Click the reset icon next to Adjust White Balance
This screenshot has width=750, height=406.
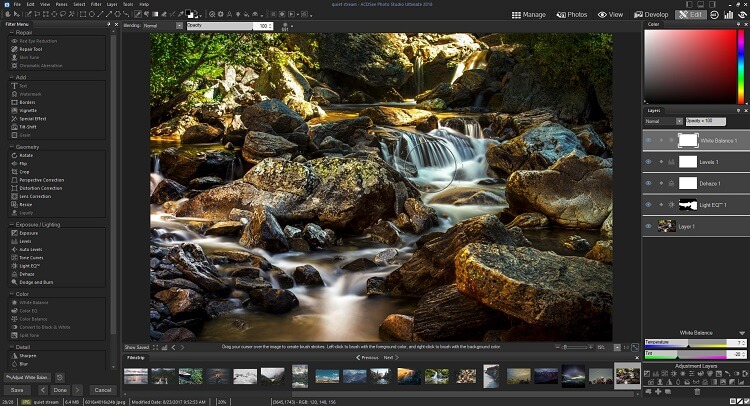[60, 377]
